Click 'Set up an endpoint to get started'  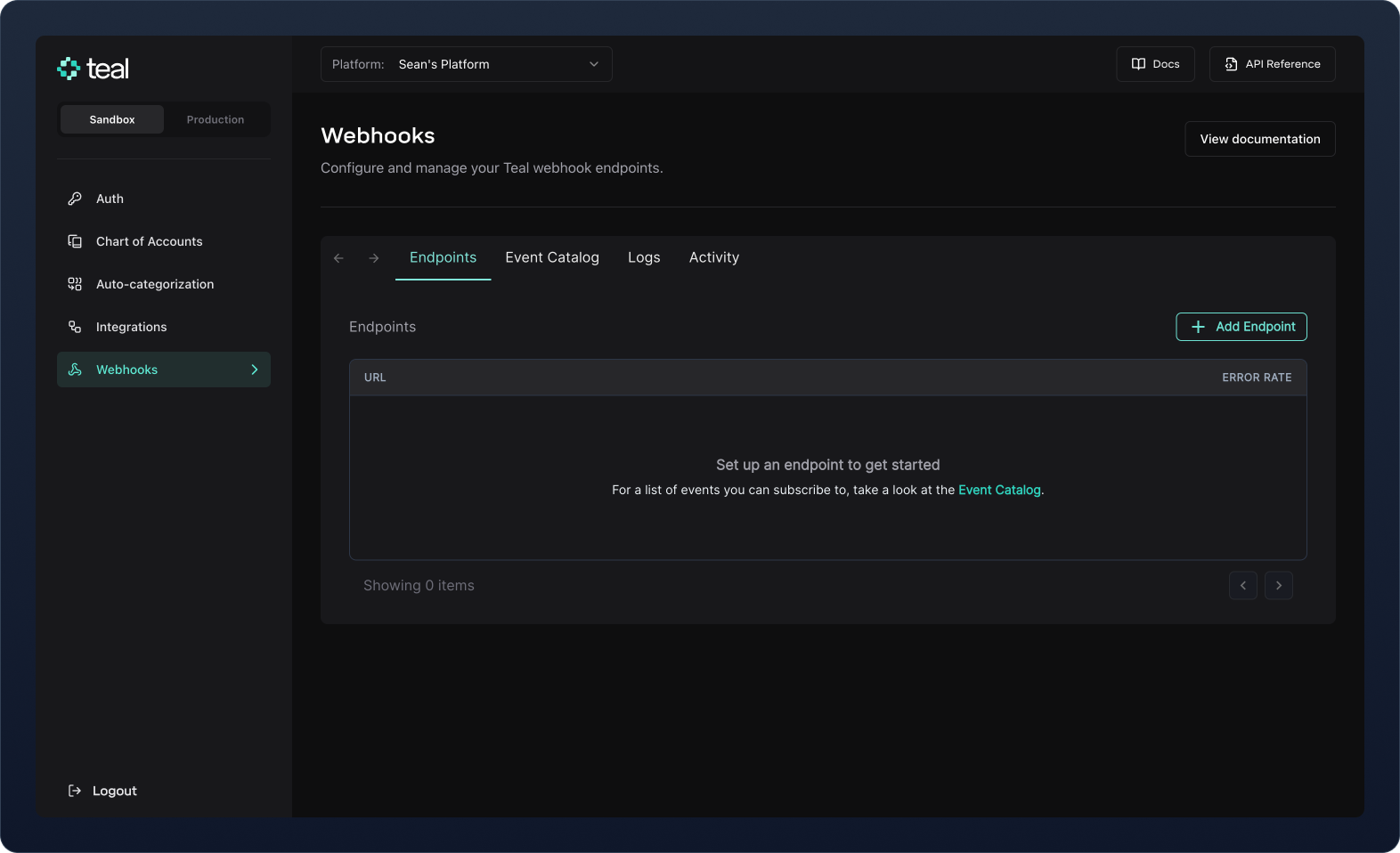[x=828, y=465]
